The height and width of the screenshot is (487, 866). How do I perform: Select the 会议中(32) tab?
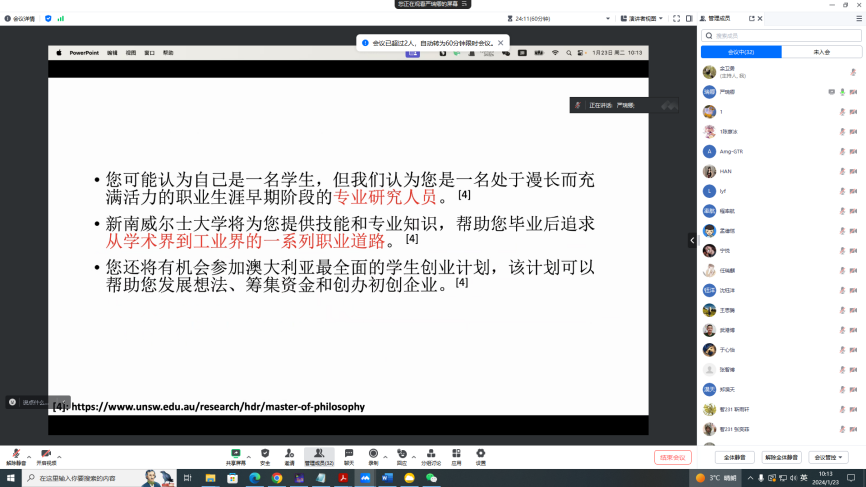(741, 52)
